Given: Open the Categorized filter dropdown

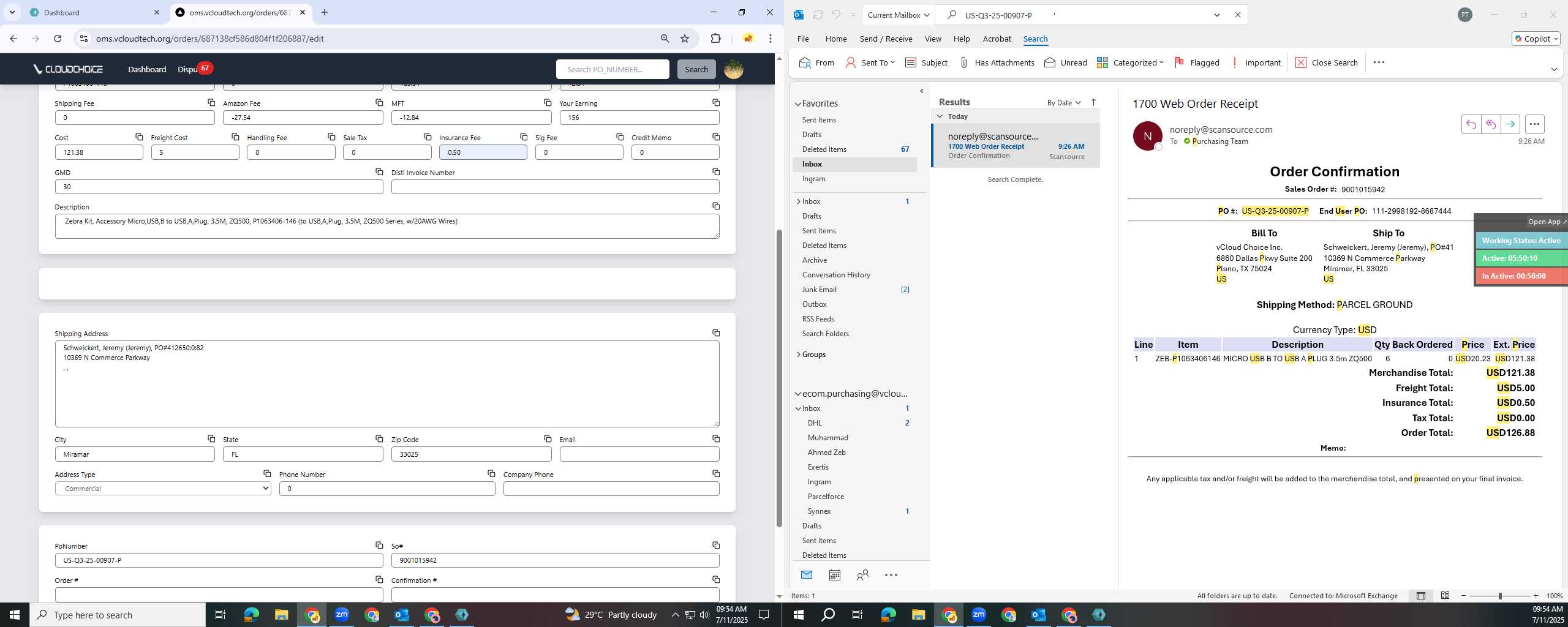Looking at the screenshot, I should (x=1130, y=62).
